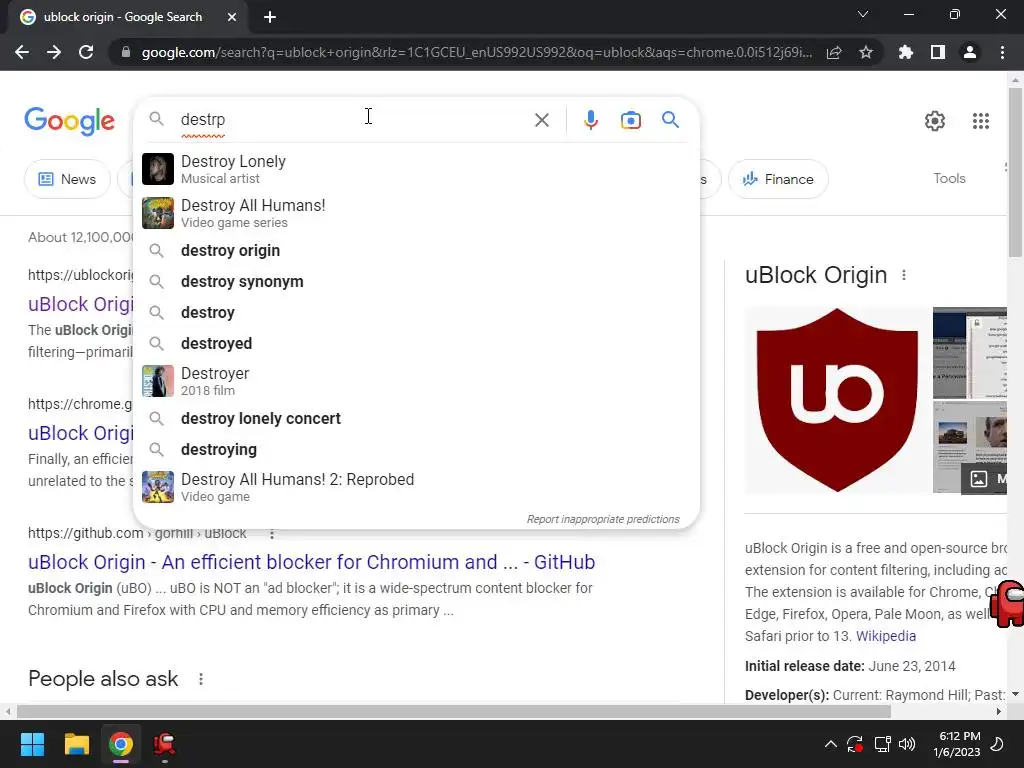Go back to the previous page

[22, 52]
